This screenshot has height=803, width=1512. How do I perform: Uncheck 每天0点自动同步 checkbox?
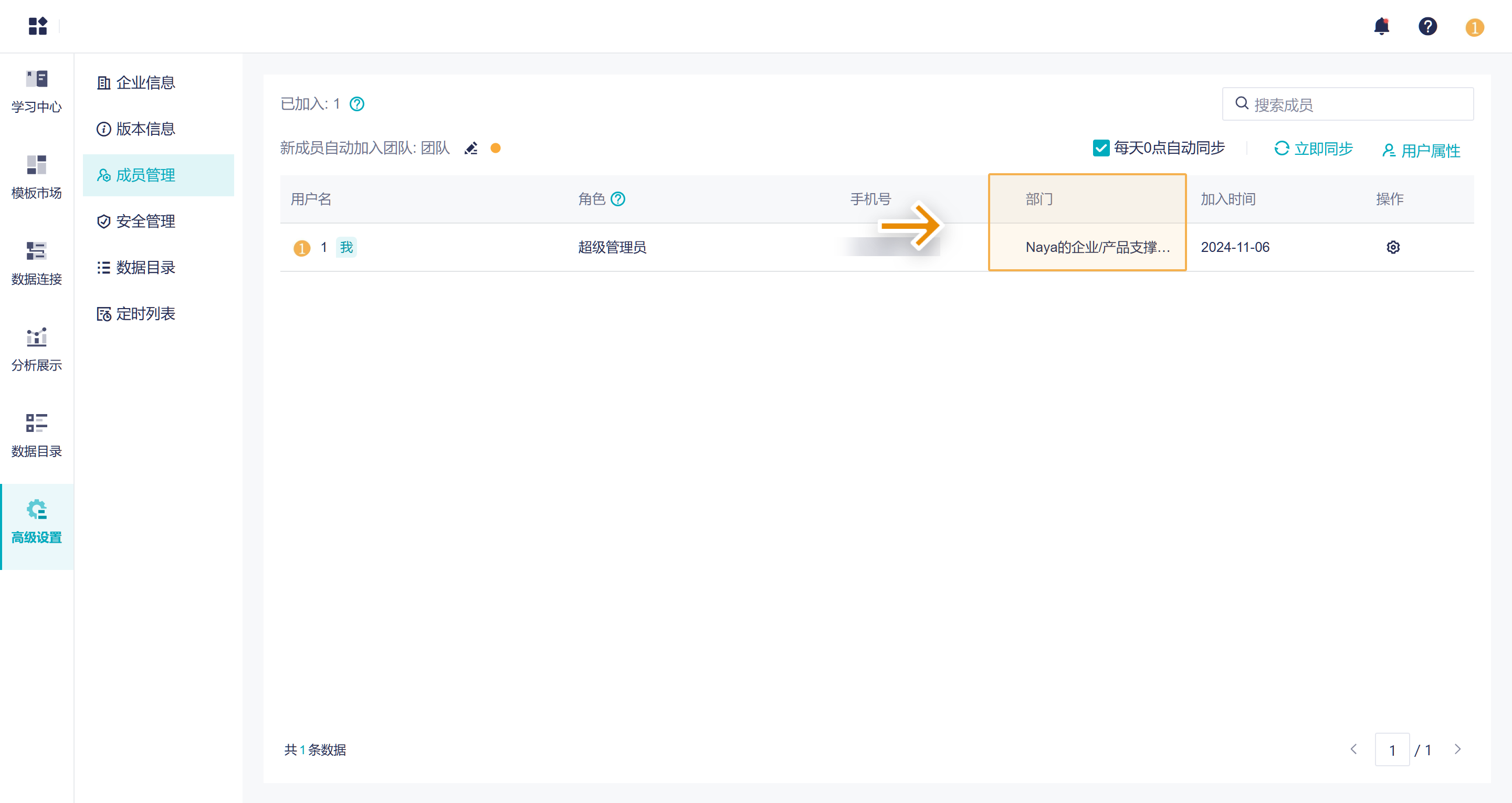(1101, 148)
